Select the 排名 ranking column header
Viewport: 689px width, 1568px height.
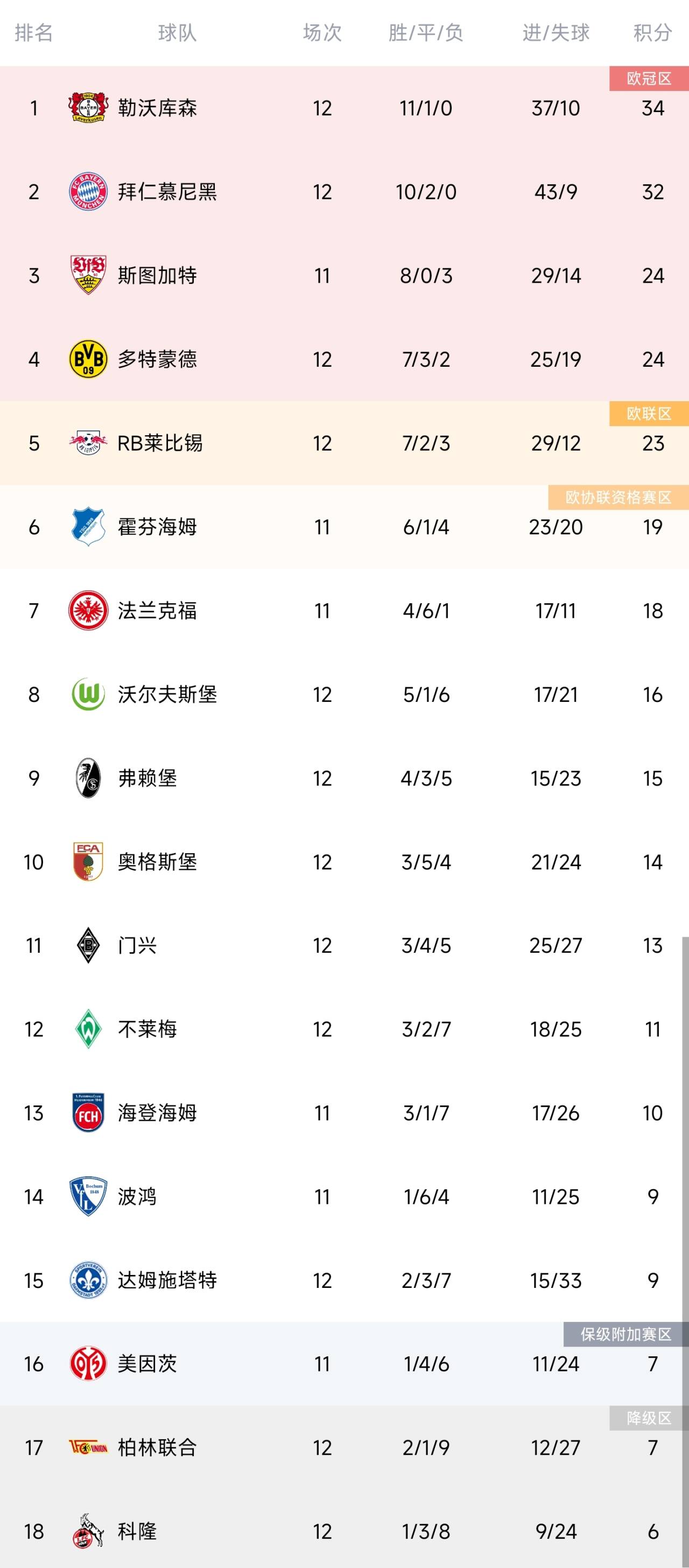point(33,32)
